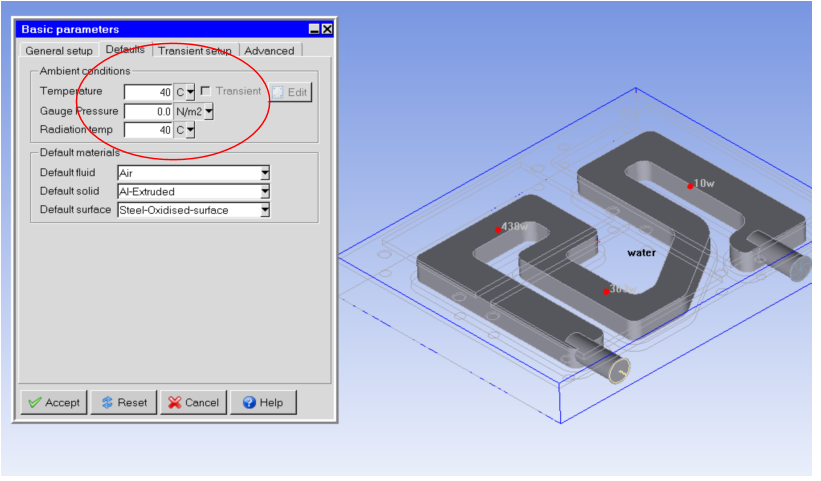The width and height of the screenshot is (821, 481).
Task: Click the ambient Temperature input field
Action: click(x=148, y=92)
